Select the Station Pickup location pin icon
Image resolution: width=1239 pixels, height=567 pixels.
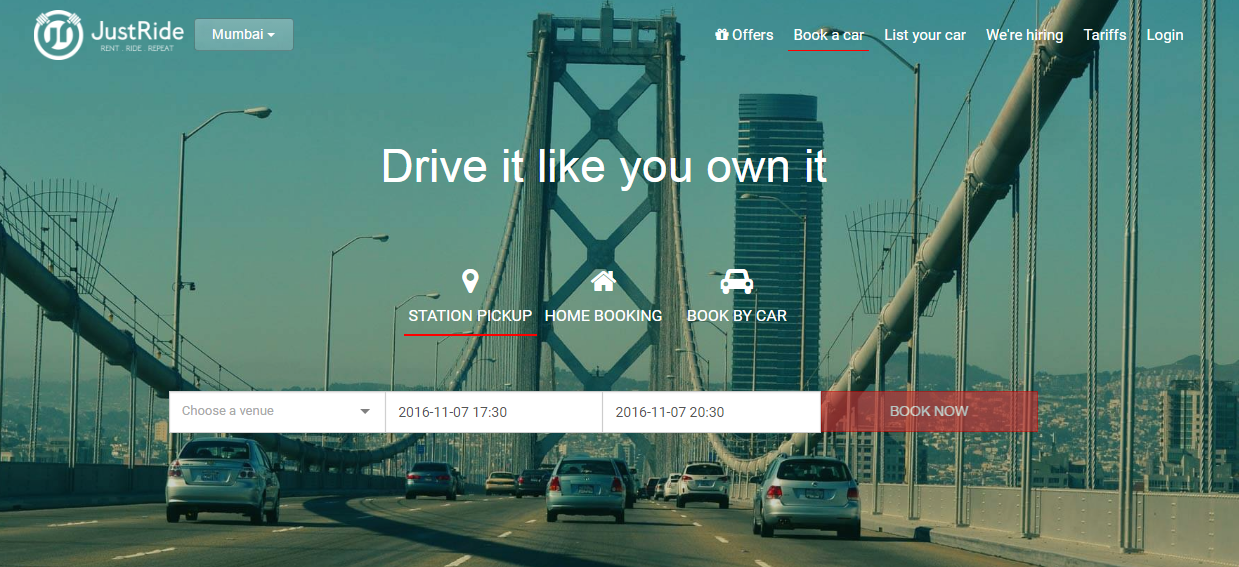[470, 281]
